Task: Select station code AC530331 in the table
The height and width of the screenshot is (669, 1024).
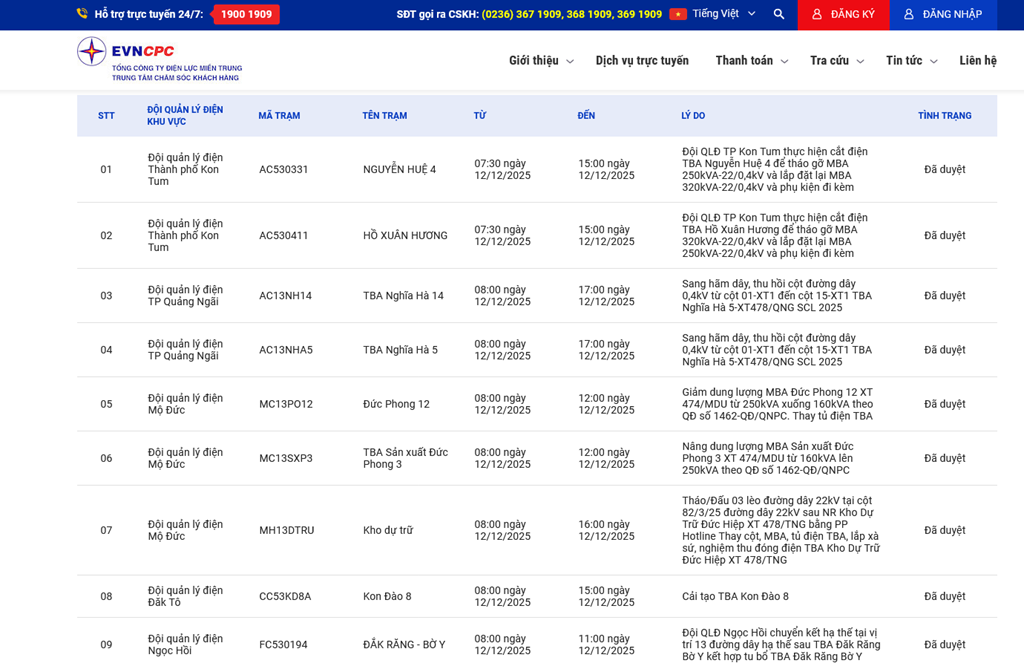Action: [x=283, y=170]
